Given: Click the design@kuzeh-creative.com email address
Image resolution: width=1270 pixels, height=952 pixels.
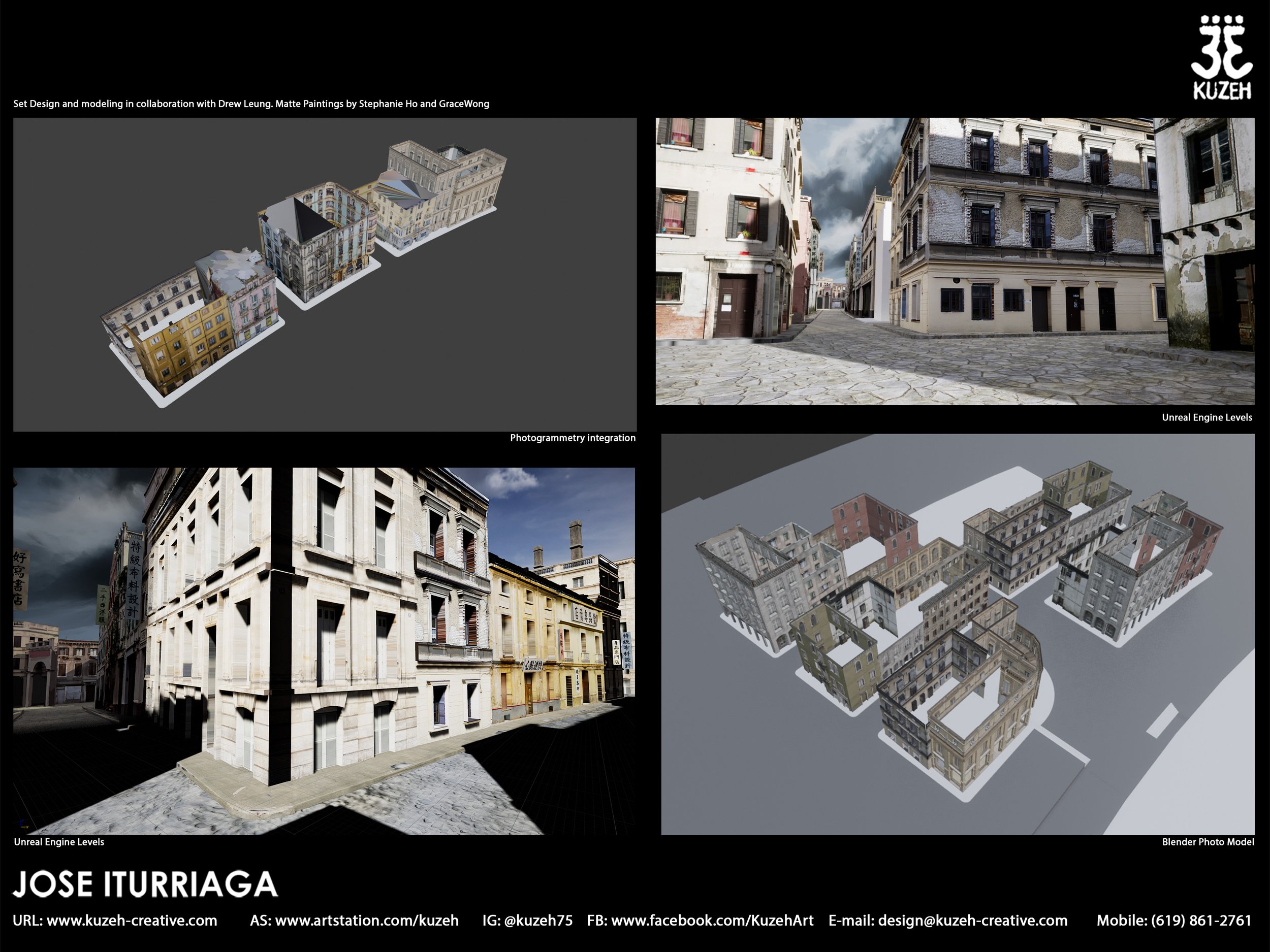Looking at the screenshot, I should [x=973, y=921].
